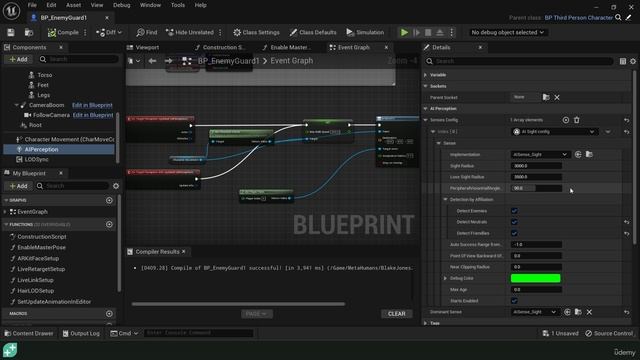Browse to asset in Content Browser icon

pyautogui.click(x=29, y=32)
